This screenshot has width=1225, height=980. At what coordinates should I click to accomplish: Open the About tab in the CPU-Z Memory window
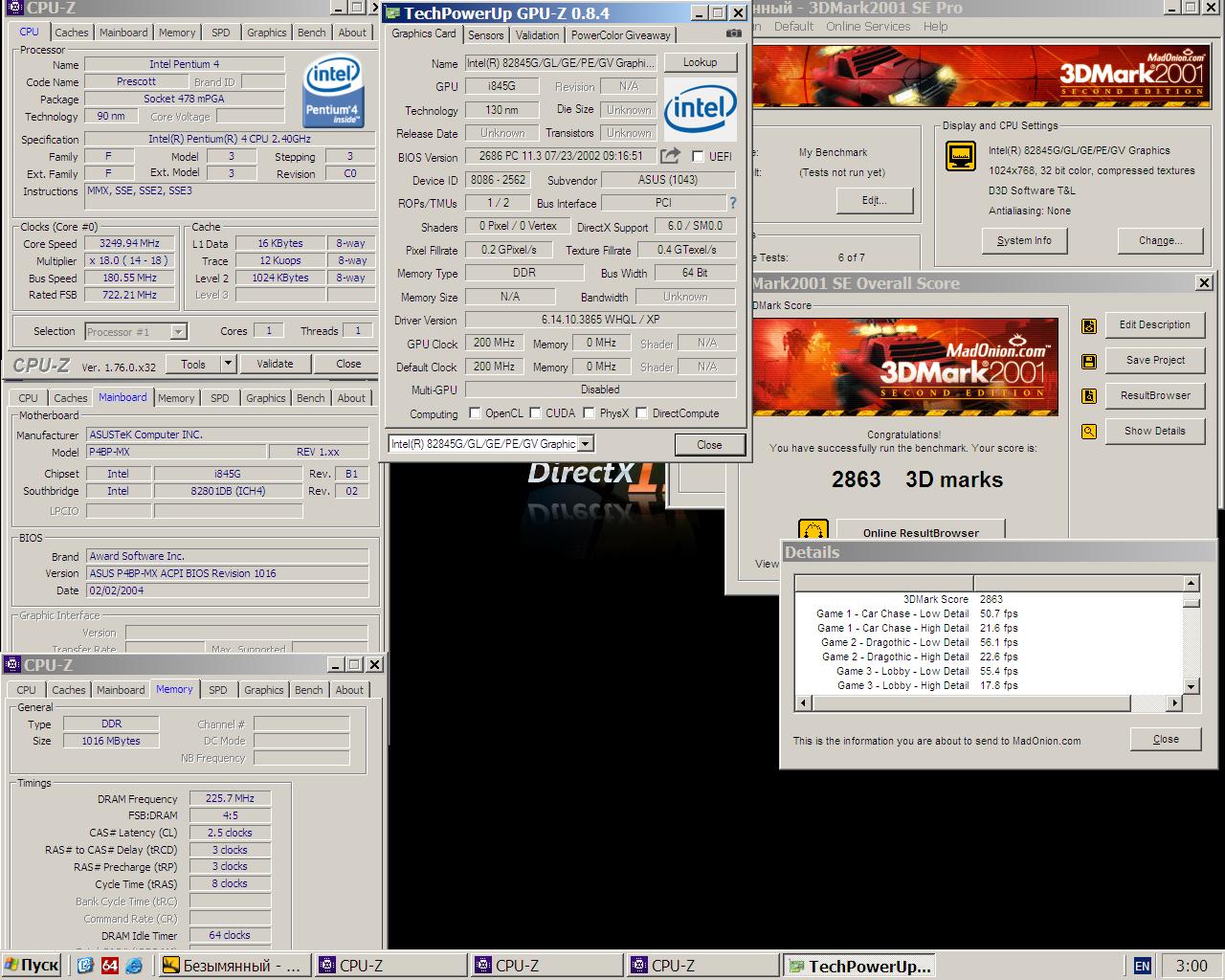tap(349, 690)
